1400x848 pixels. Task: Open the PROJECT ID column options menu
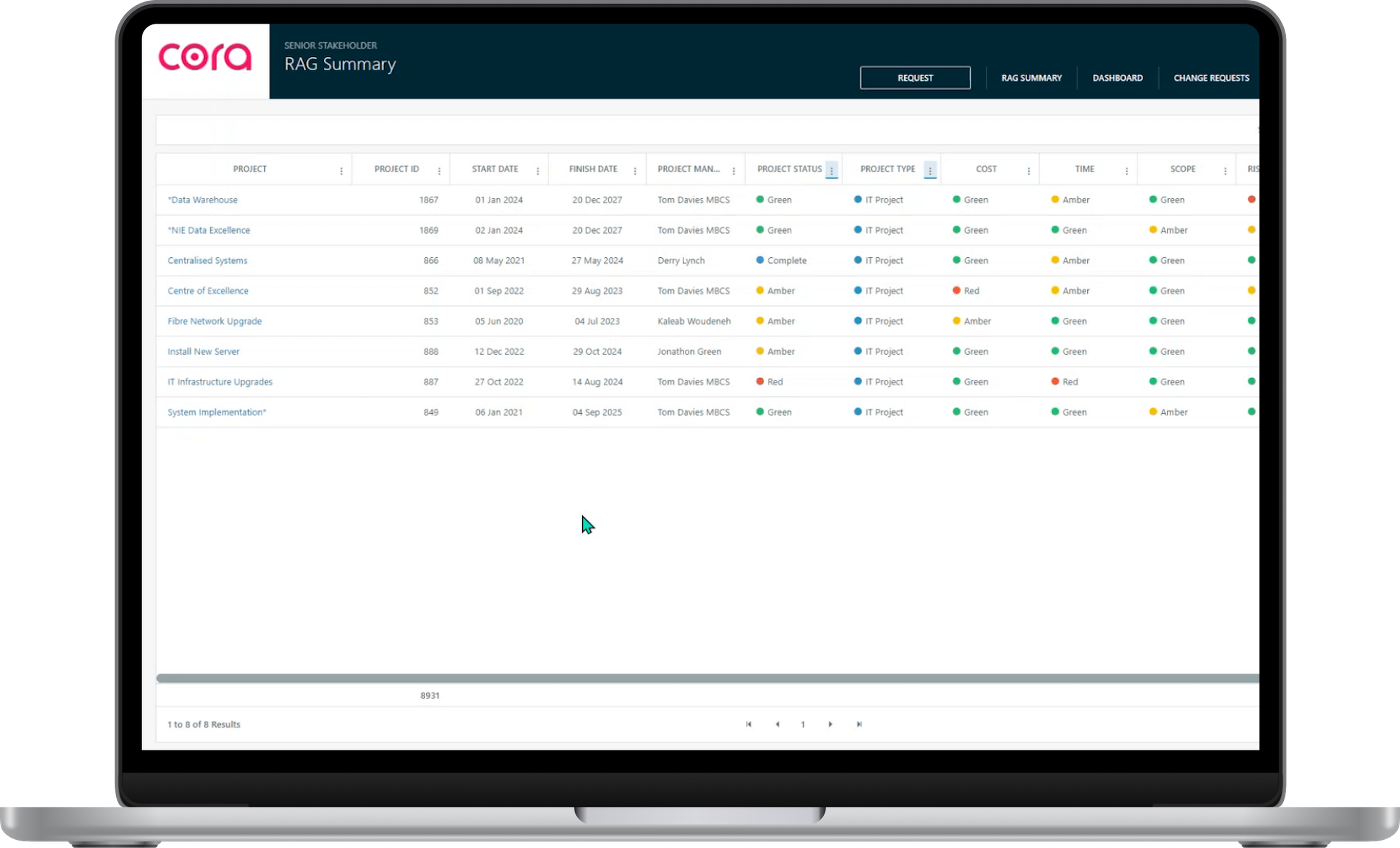coord(439,171)
